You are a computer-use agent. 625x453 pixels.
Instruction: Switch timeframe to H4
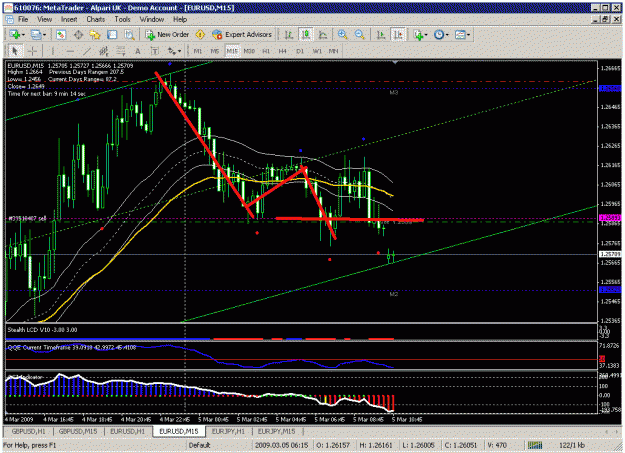[x=283, y=51]
